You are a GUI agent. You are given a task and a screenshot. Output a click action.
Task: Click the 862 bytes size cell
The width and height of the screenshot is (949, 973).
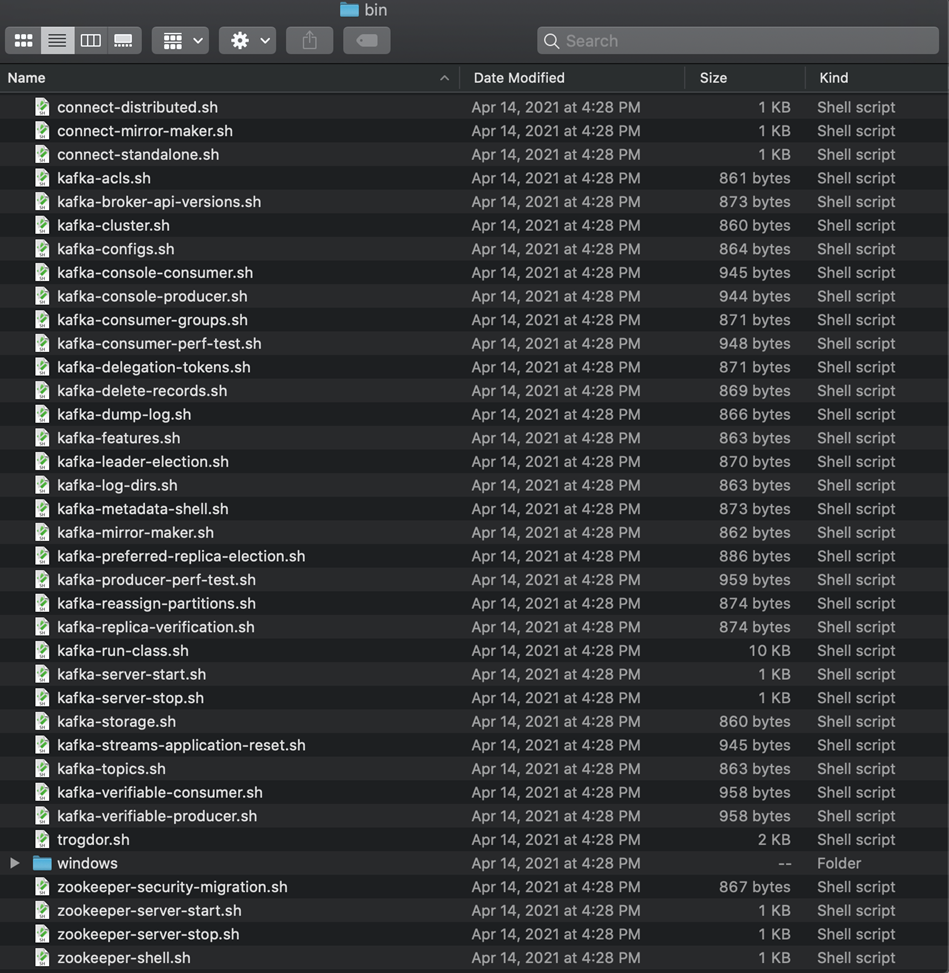coord(755,532)
